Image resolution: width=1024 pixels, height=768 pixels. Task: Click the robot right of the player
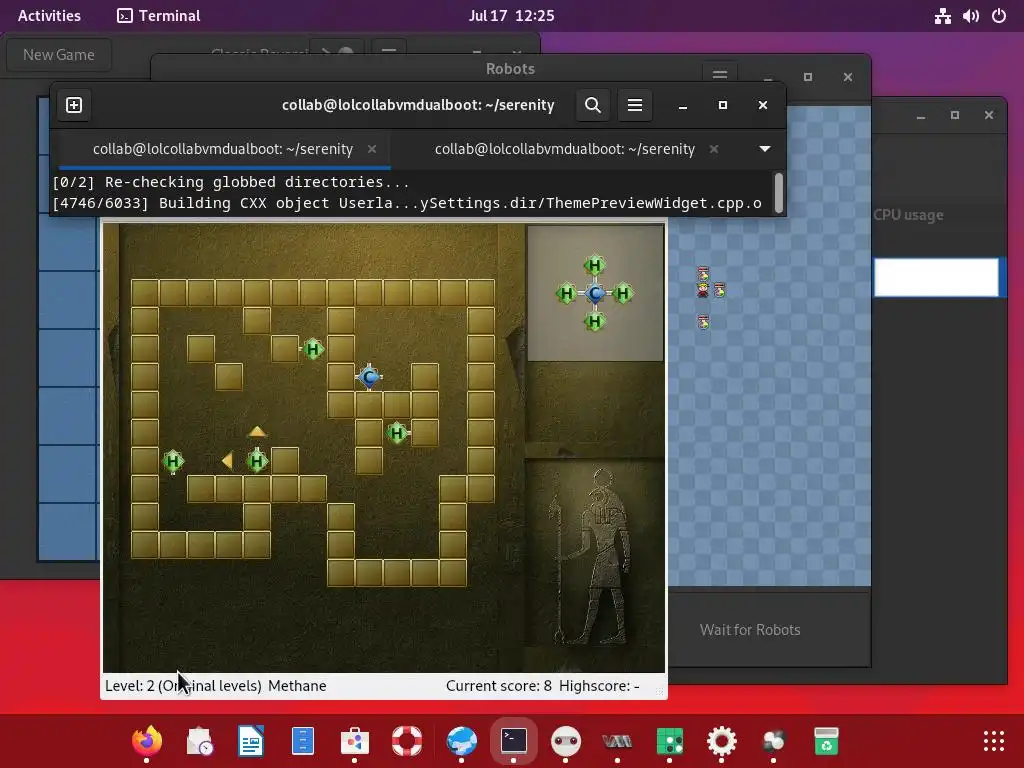719,290
